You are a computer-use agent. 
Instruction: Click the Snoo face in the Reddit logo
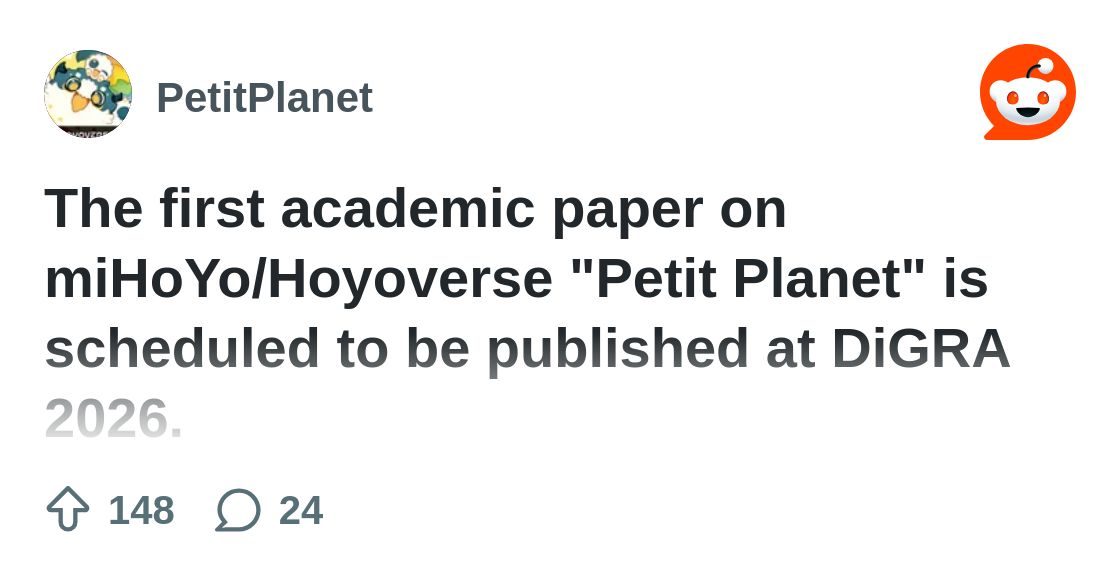(x=1028, y=101)
